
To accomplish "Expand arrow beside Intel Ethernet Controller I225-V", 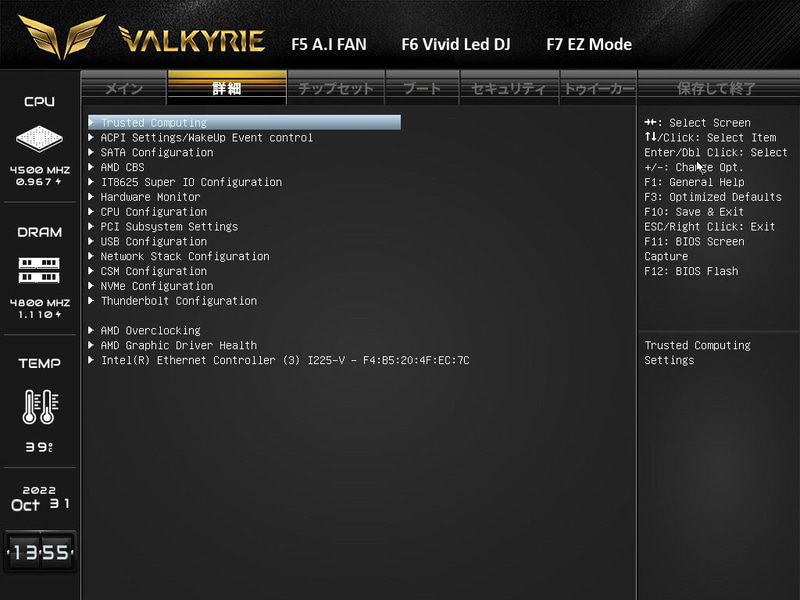I will [x=91, y=359].
